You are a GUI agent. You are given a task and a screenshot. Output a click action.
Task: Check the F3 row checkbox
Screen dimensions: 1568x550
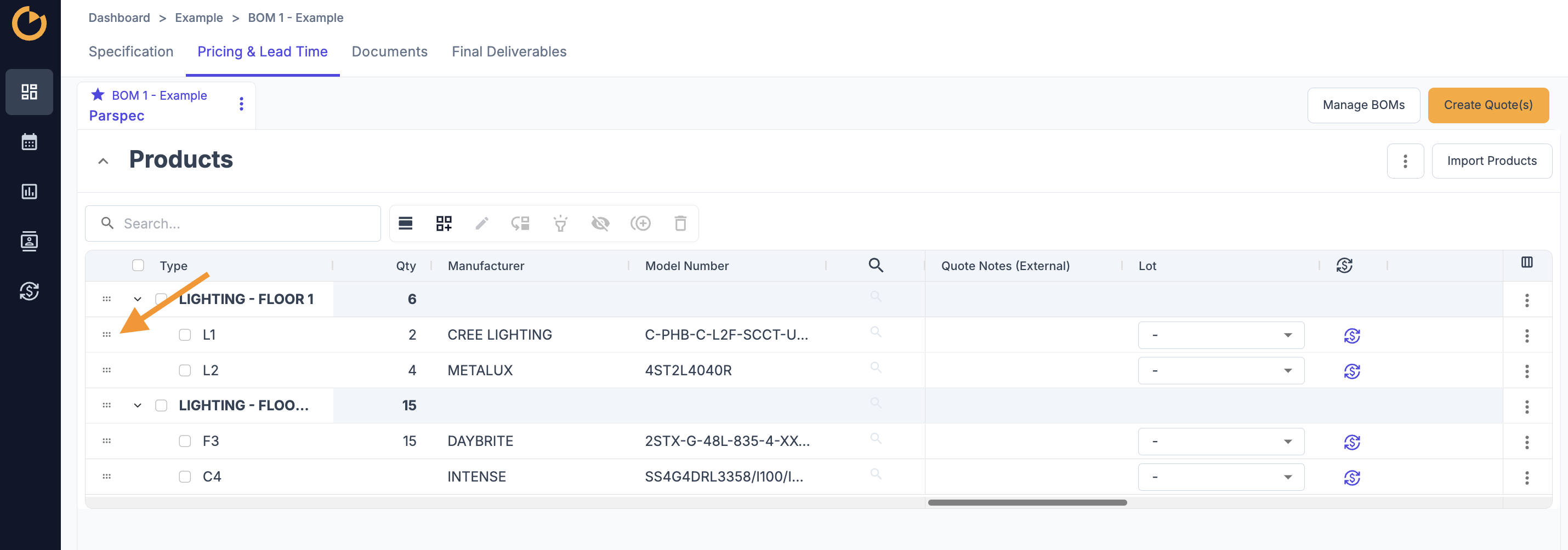pyautogui.click(x=185, y=441)
